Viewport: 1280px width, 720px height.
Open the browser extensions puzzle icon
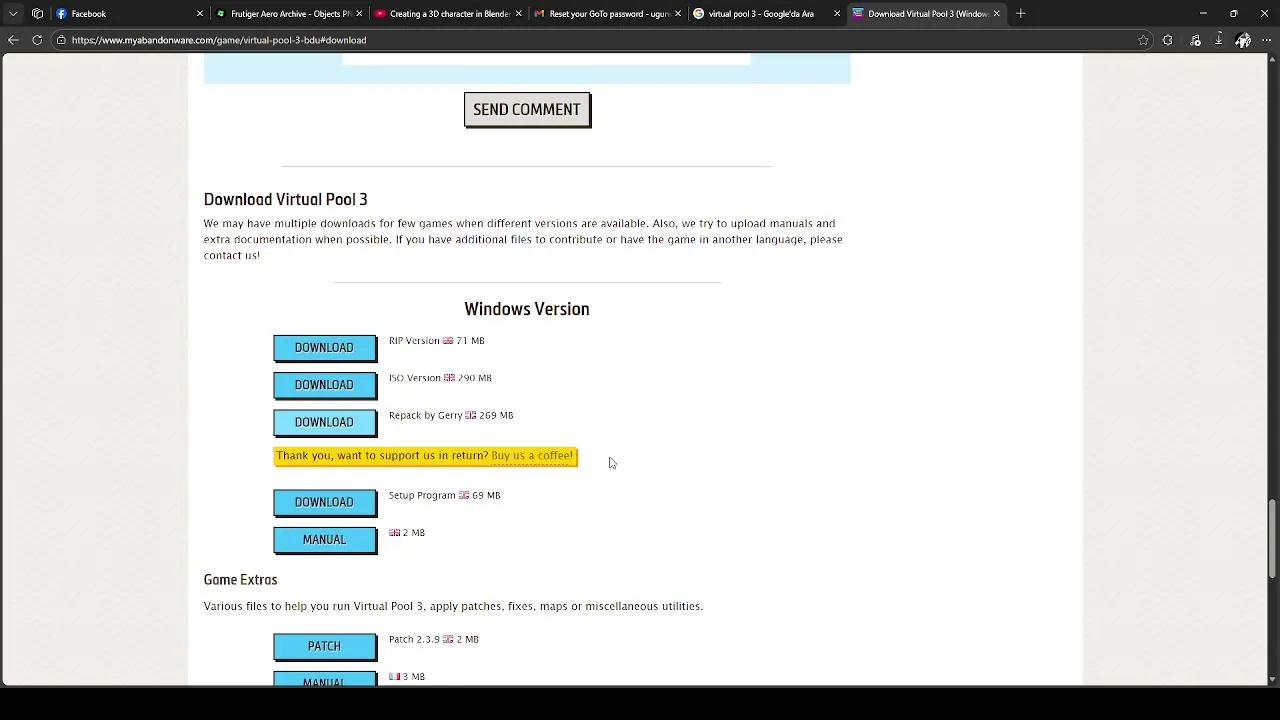coord(1167,40)
